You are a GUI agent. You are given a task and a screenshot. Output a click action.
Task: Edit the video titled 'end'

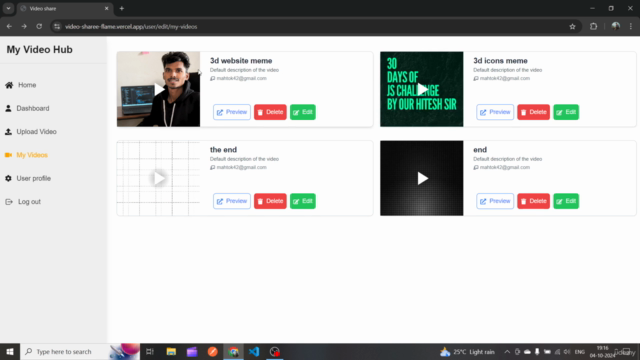click(566, 201)
